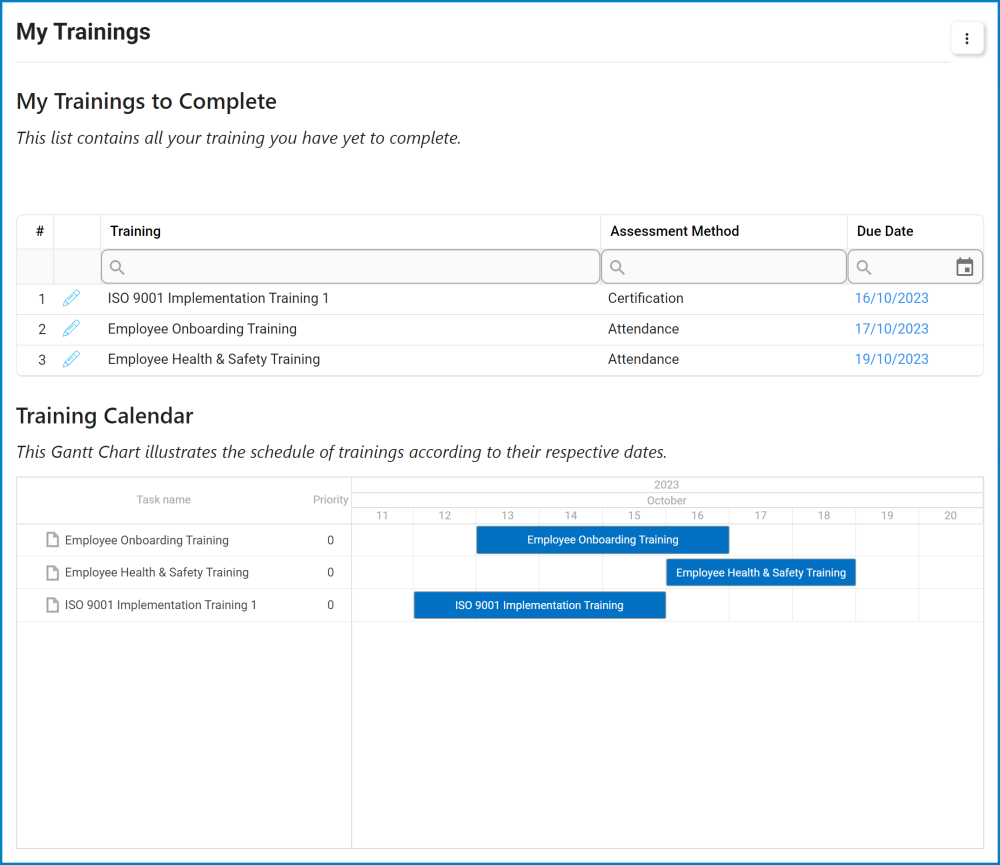The height and width of the screenshot is (865, 1000).
Task: Open the Due Date calendar picker
Action: point(964,267)
